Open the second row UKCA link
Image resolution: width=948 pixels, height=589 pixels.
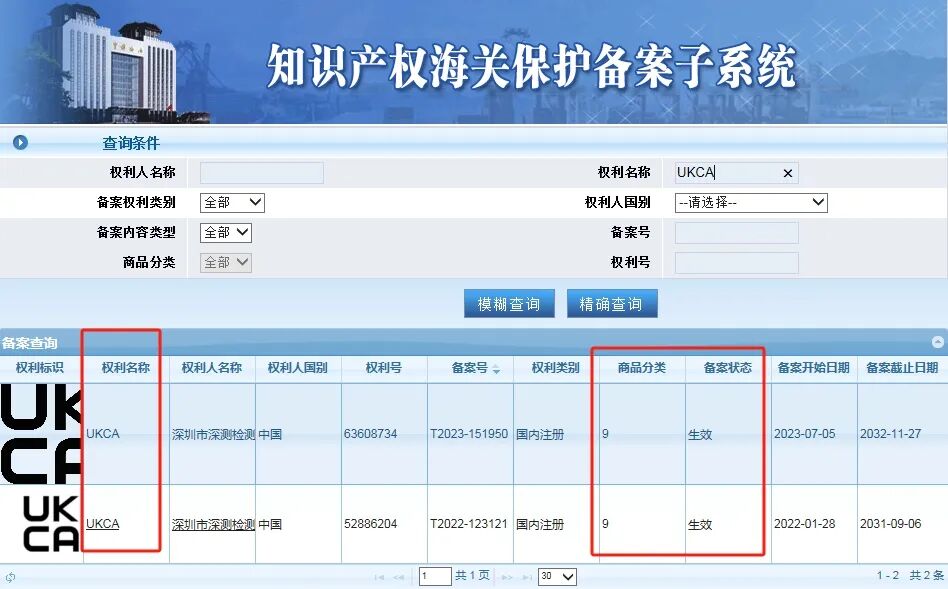coord(102,524)
